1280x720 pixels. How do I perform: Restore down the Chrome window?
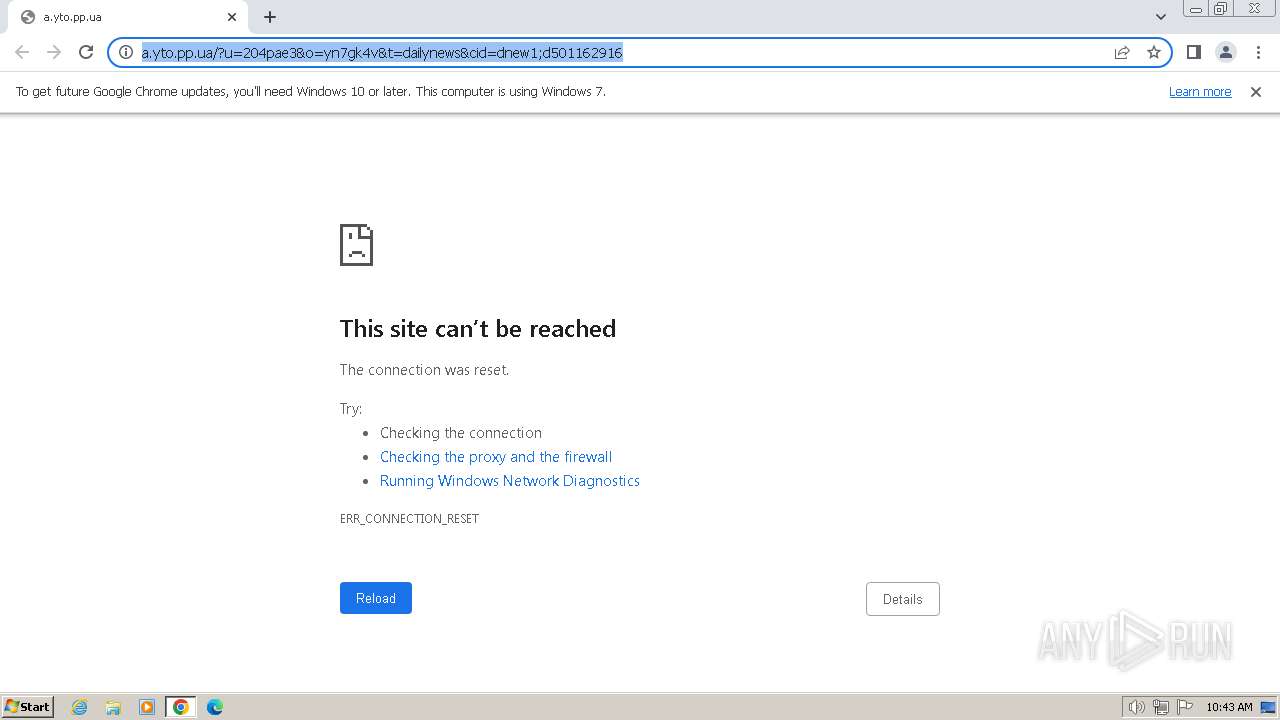click(1221, 8)
